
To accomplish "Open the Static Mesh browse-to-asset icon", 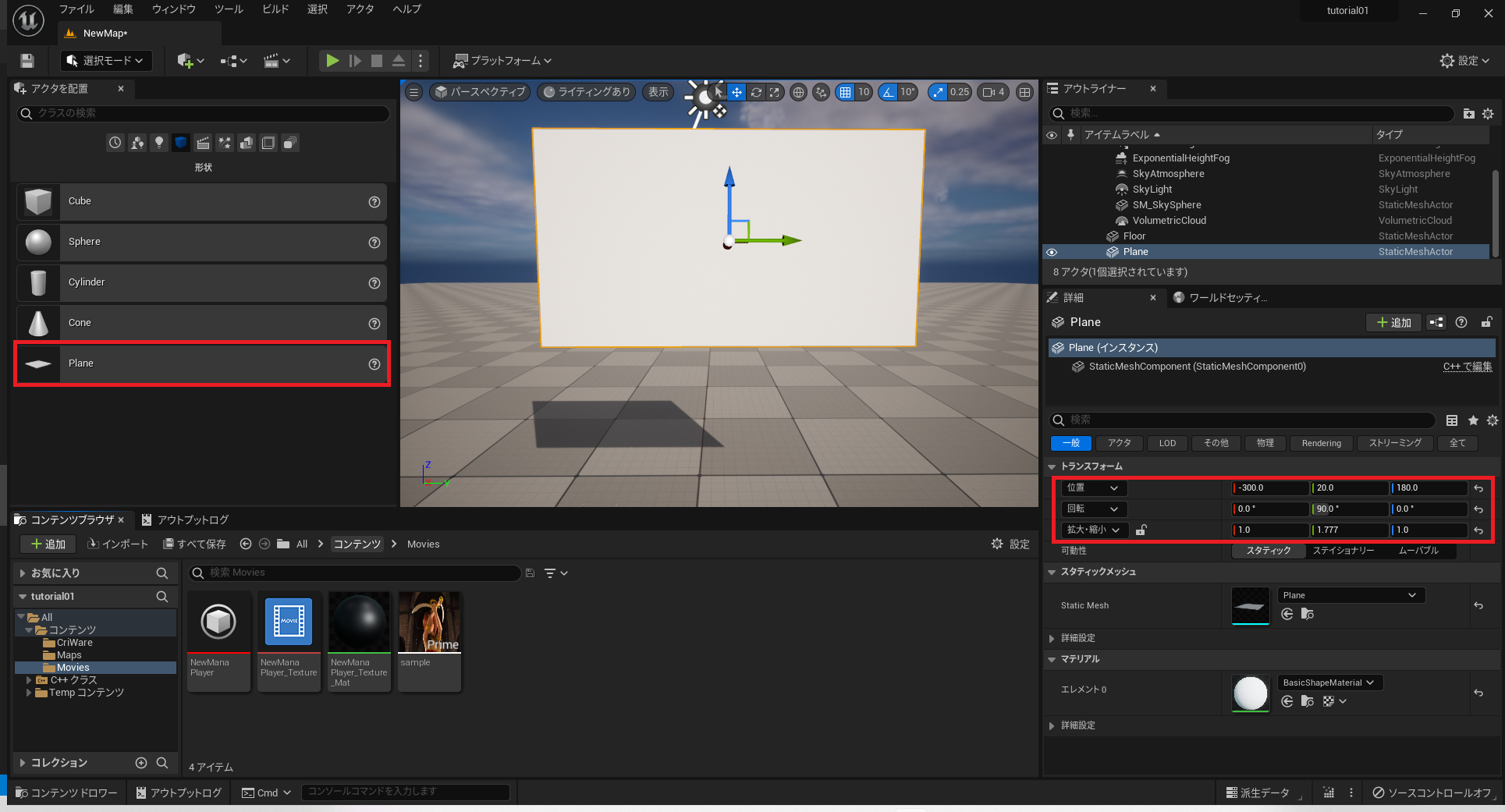I will (1308, 615).
